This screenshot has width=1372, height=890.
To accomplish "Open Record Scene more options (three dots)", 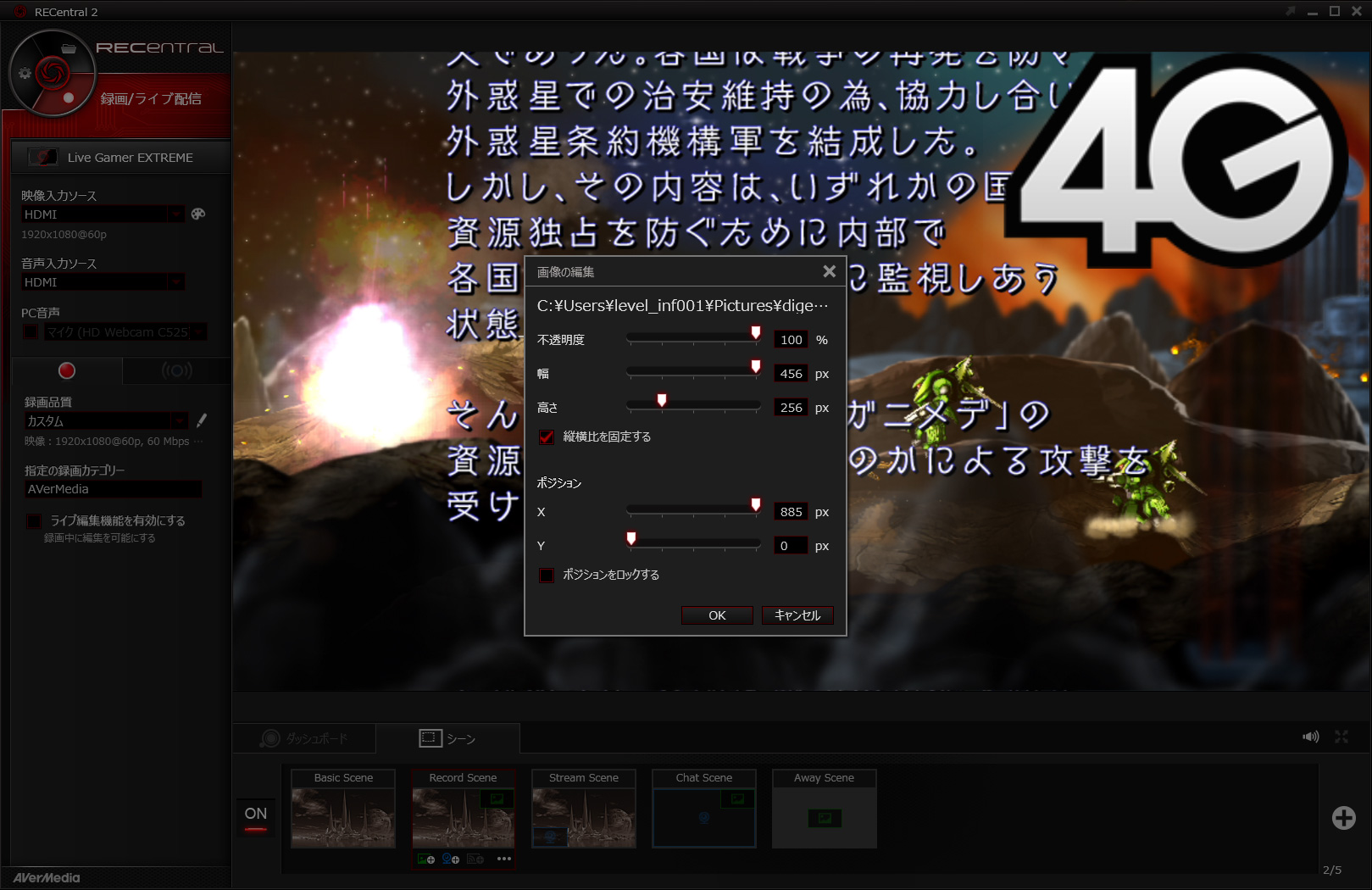I will pos(504,859).
